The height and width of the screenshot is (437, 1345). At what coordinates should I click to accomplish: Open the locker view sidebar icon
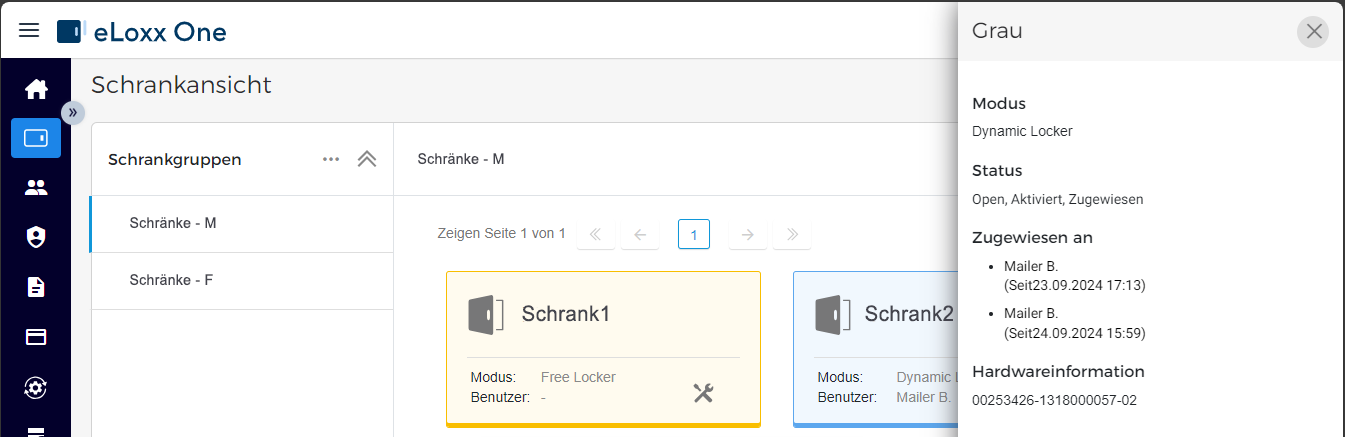pyautogui.click(x=36, y=138)
